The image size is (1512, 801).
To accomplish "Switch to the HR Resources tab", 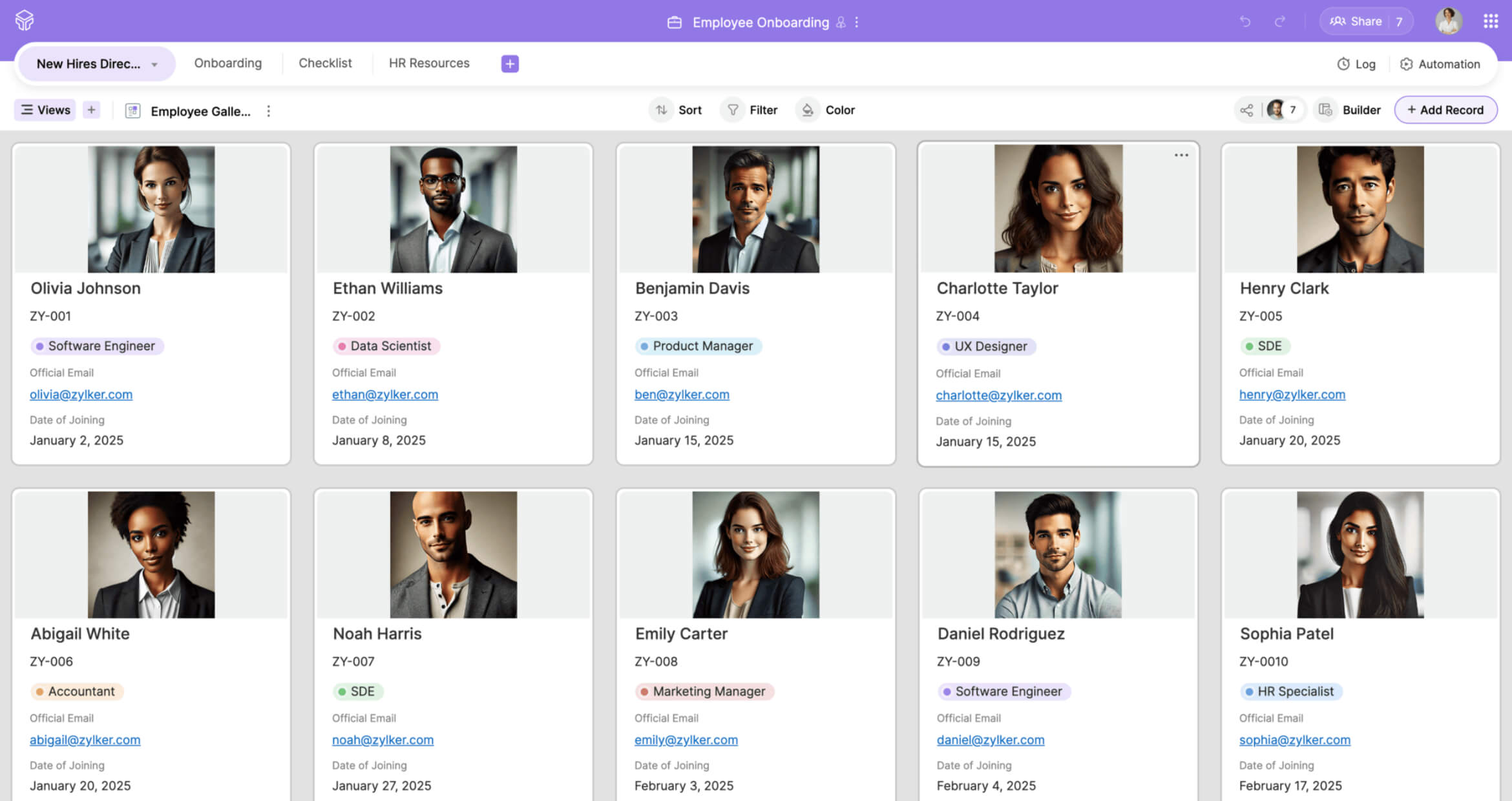I will 429,63.
